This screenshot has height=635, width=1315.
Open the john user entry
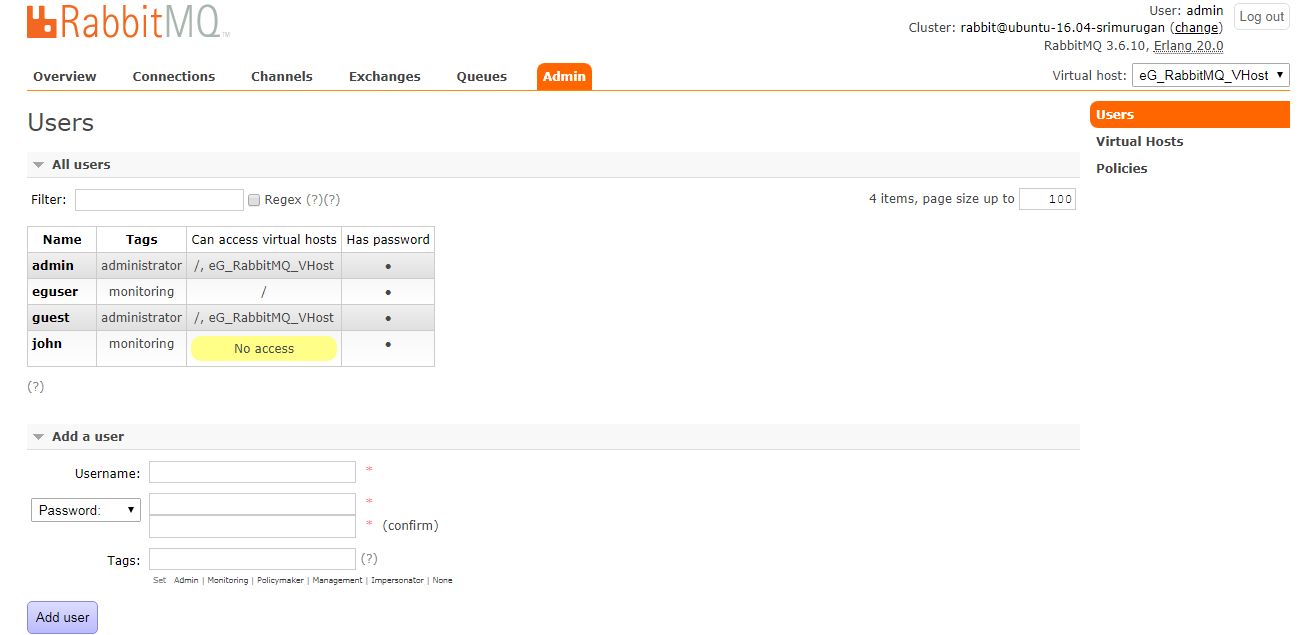pyautogui.click(x=47, y=343)
